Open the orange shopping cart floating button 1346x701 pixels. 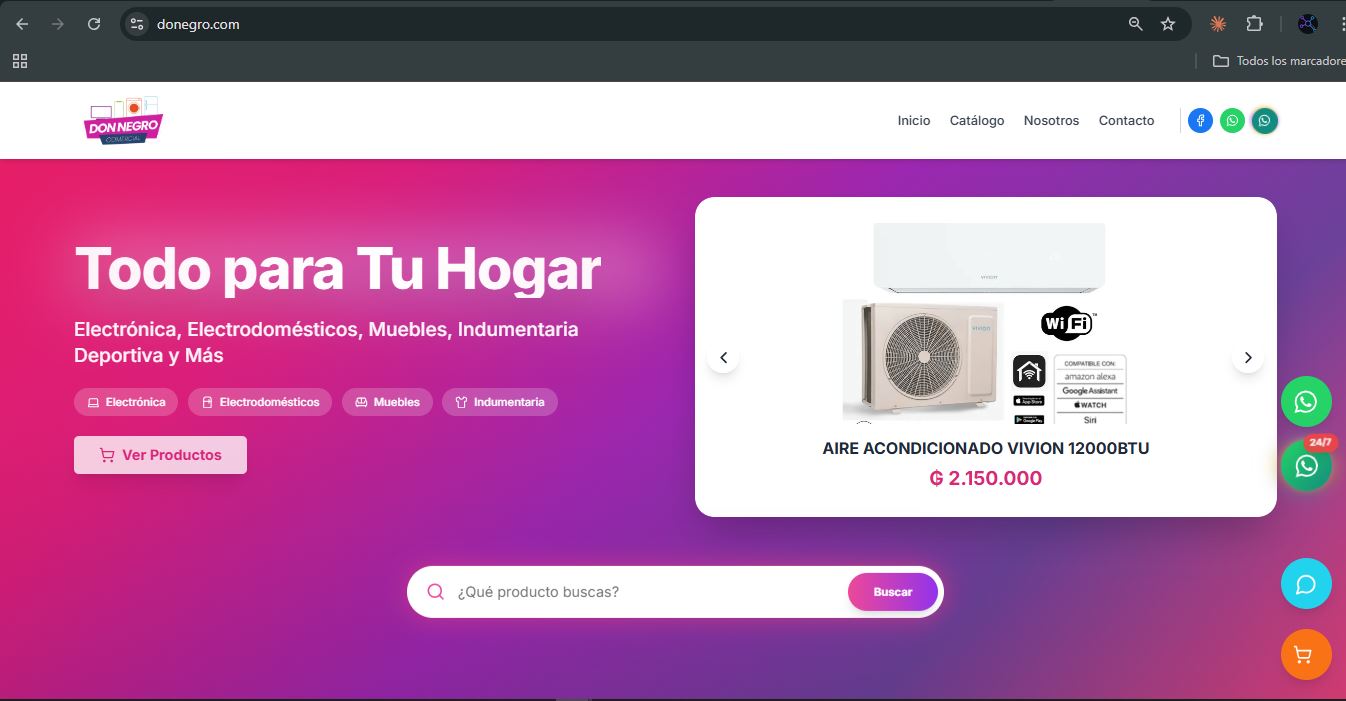[1306, 655]
